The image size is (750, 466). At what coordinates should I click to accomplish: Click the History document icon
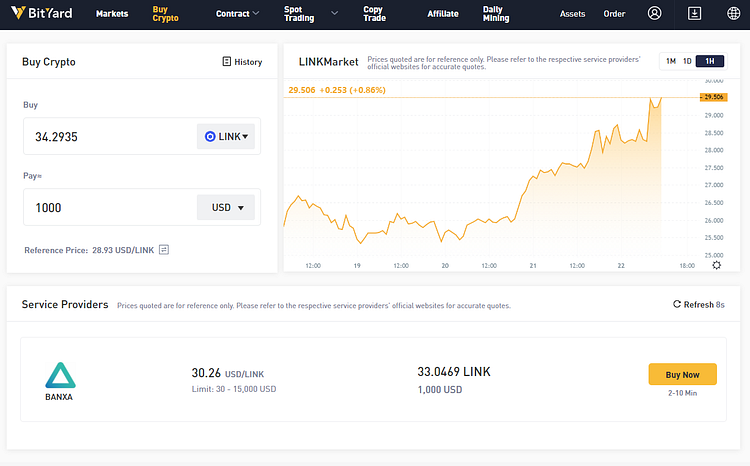coord(227,61)
